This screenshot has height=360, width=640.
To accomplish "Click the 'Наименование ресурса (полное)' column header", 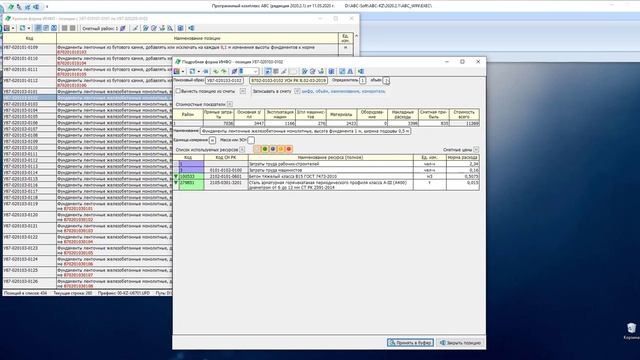I will (x=330, y=157).
